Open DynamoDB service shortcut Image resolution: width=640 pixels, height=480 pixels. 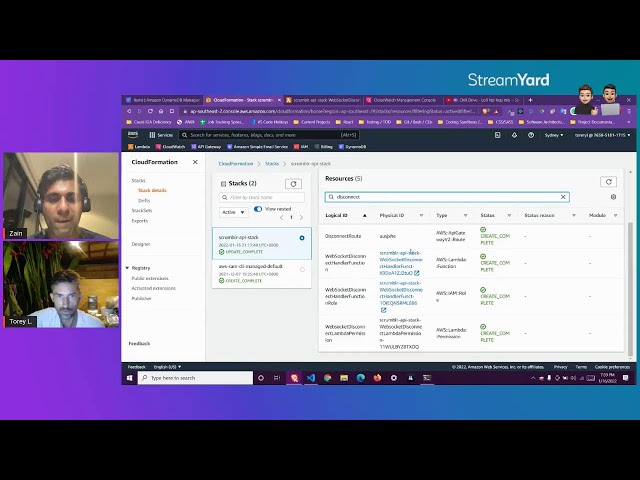(x=353, y=147)
